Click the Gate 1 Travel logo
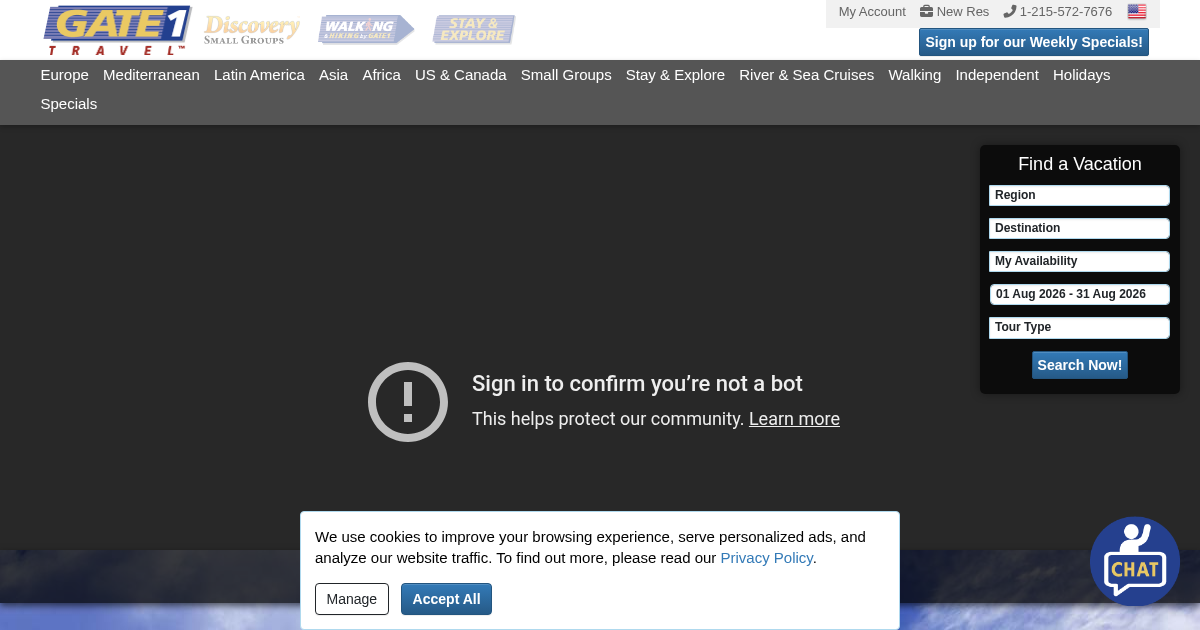Image resolution: width=1200 pixels, height=630 pixels. (x=118, y=30)
